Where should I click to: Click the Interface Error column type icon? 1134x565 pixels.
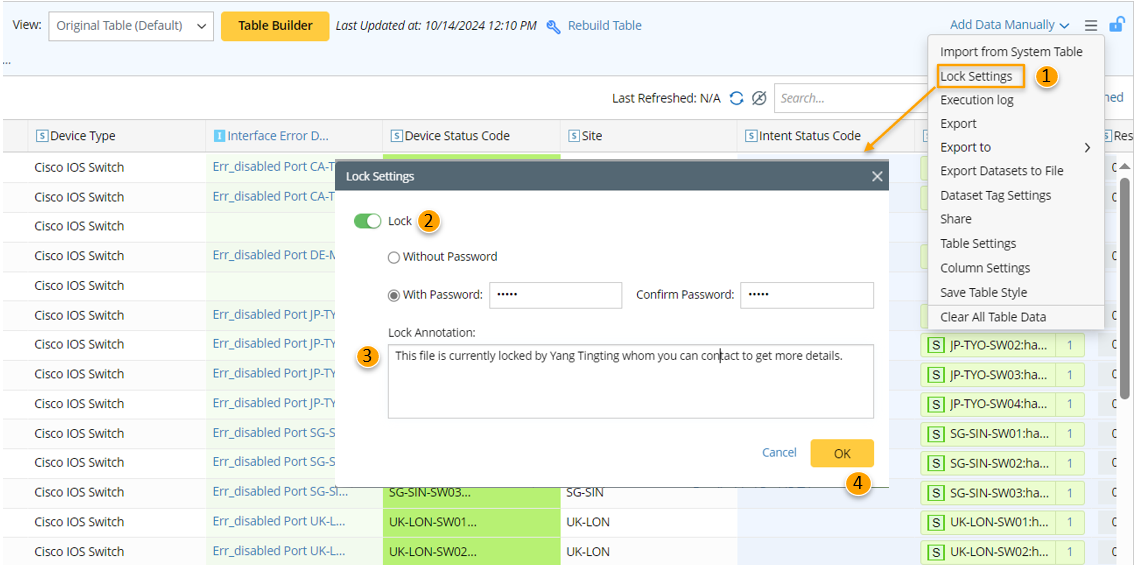219,136
